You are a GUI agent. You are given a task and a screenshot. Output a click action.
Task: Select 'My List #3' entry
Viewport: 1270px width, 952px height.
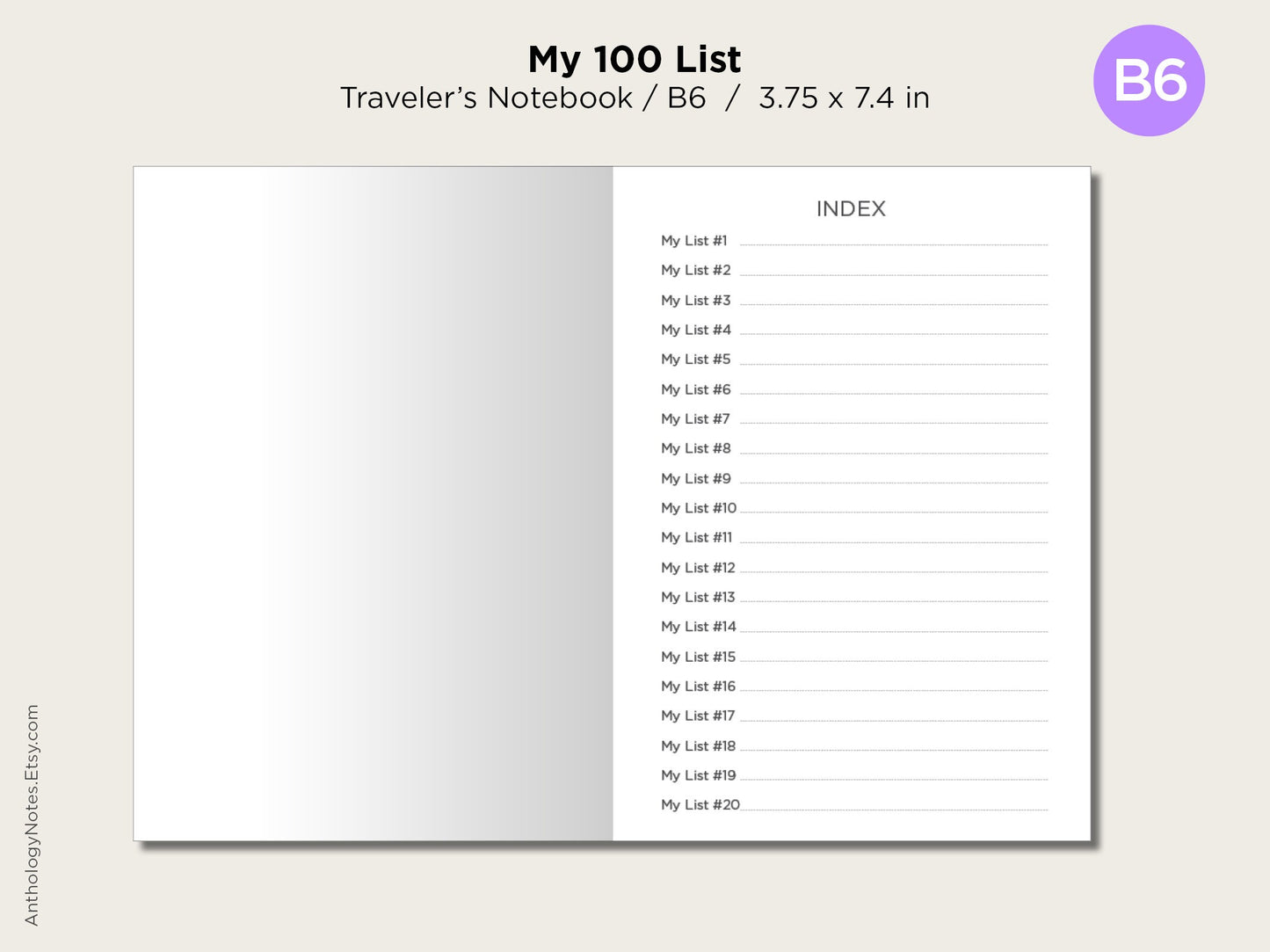pyautogui.click(x=696, y=301)
